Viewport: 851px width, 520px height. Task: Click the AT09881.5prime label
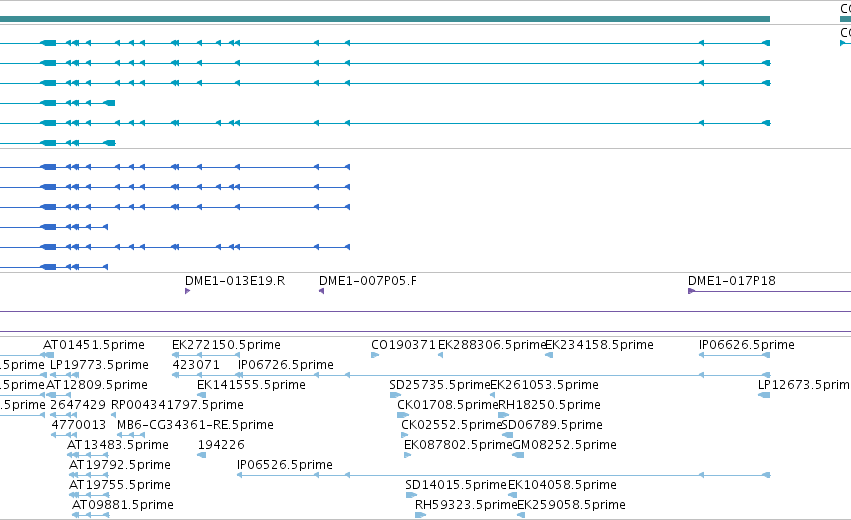(123, 505)
